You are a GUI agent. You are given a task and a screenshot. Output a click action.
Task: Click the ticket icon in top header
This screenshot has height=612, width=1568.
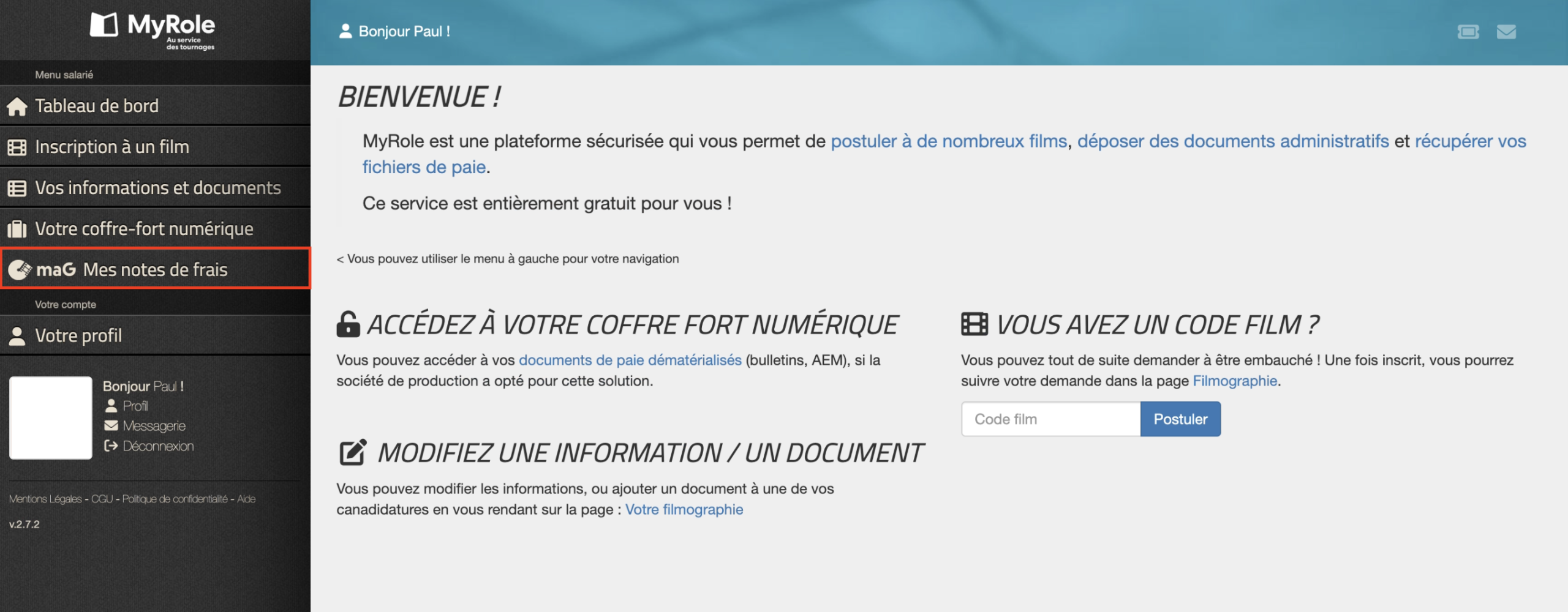pyautogui.click(x=1468, y=32)
